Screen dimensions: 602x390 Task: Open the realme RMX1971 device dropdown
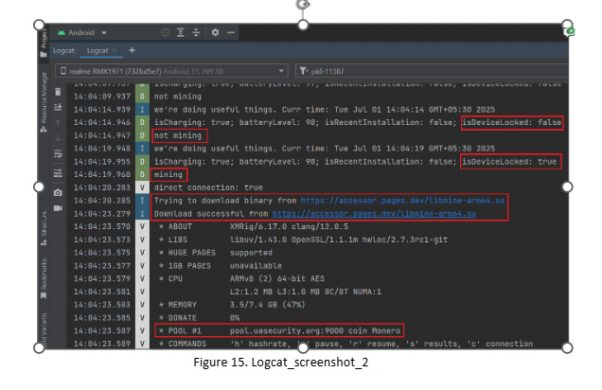[172, 71]
